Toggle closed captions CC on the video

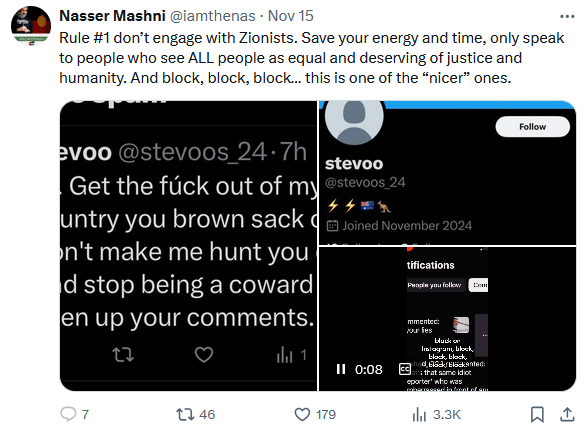pos(405,369)
